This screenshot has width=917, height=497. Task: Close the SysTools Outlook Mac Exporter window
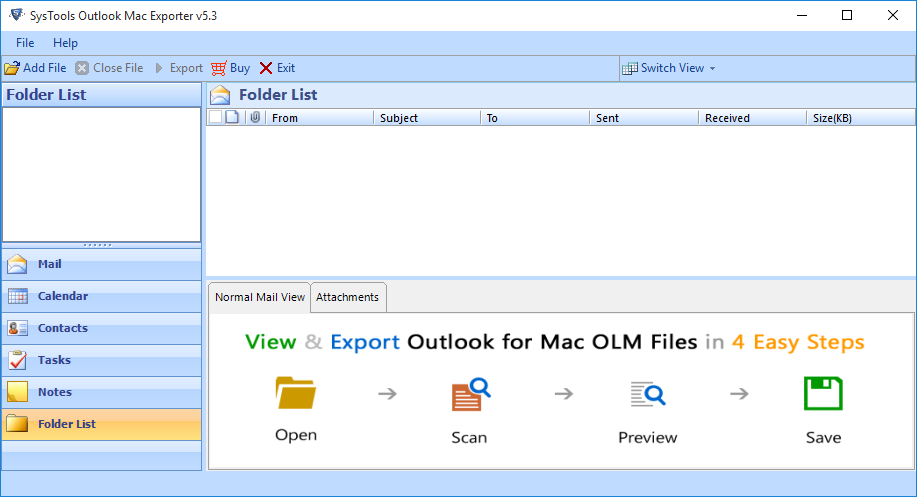[892, 15]
